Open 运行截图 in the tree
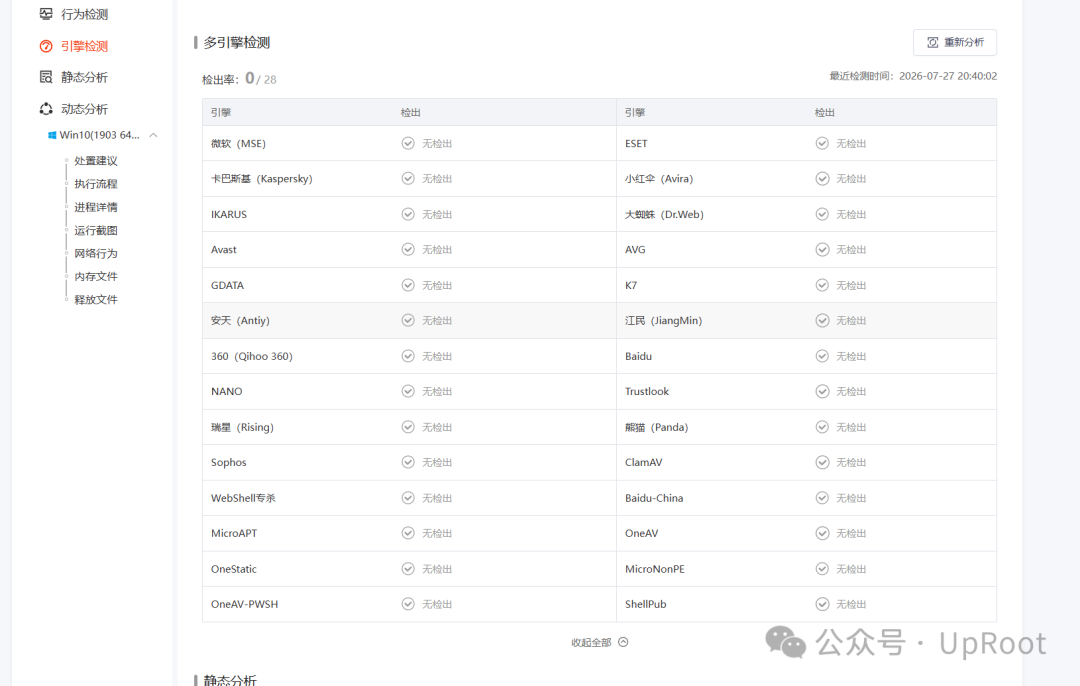 coord(96,230)
